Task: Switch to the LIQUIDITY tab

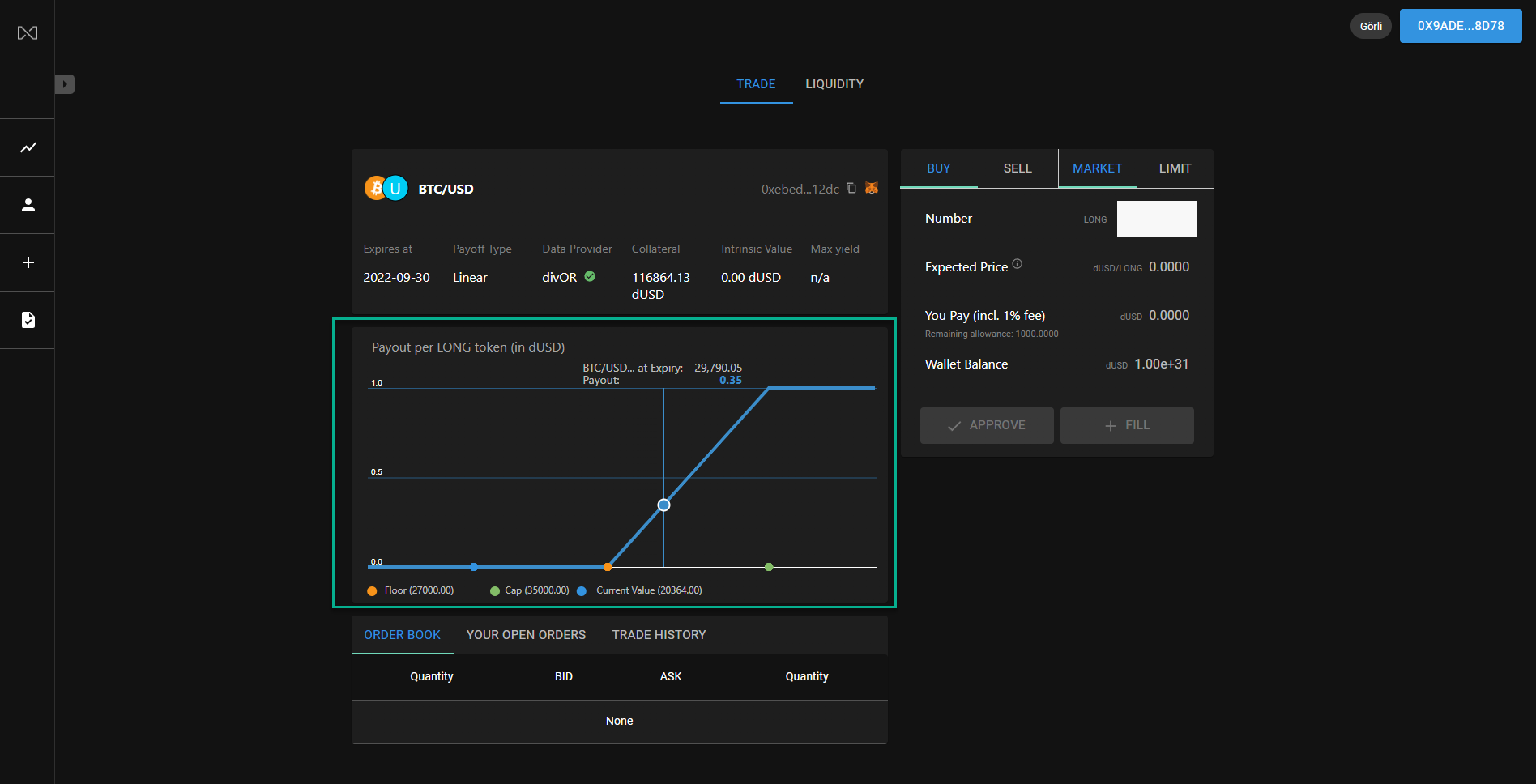Action: coord(834,84)
